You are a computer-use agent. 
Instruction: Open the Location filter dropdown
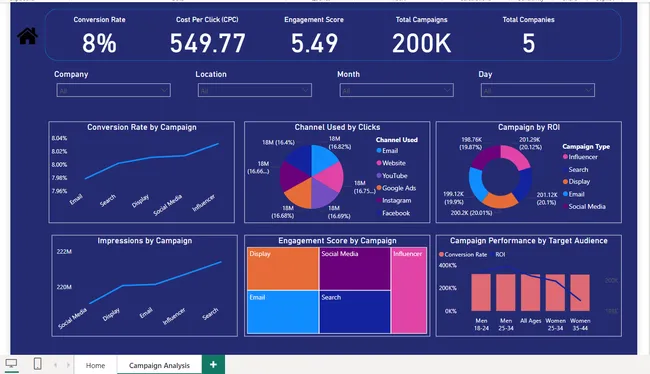255,90
